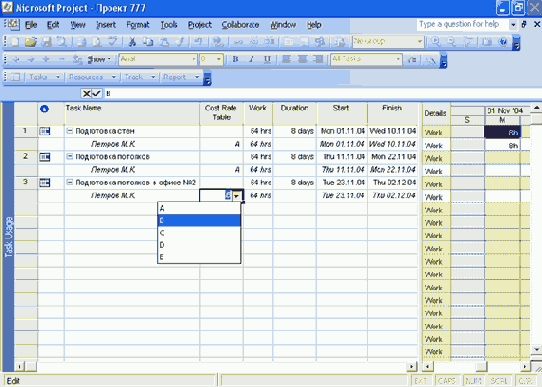This screenshot has height=387, width=542.
Task: Click the Zoom Out magnifier icon
Action: tap(452, 42)
